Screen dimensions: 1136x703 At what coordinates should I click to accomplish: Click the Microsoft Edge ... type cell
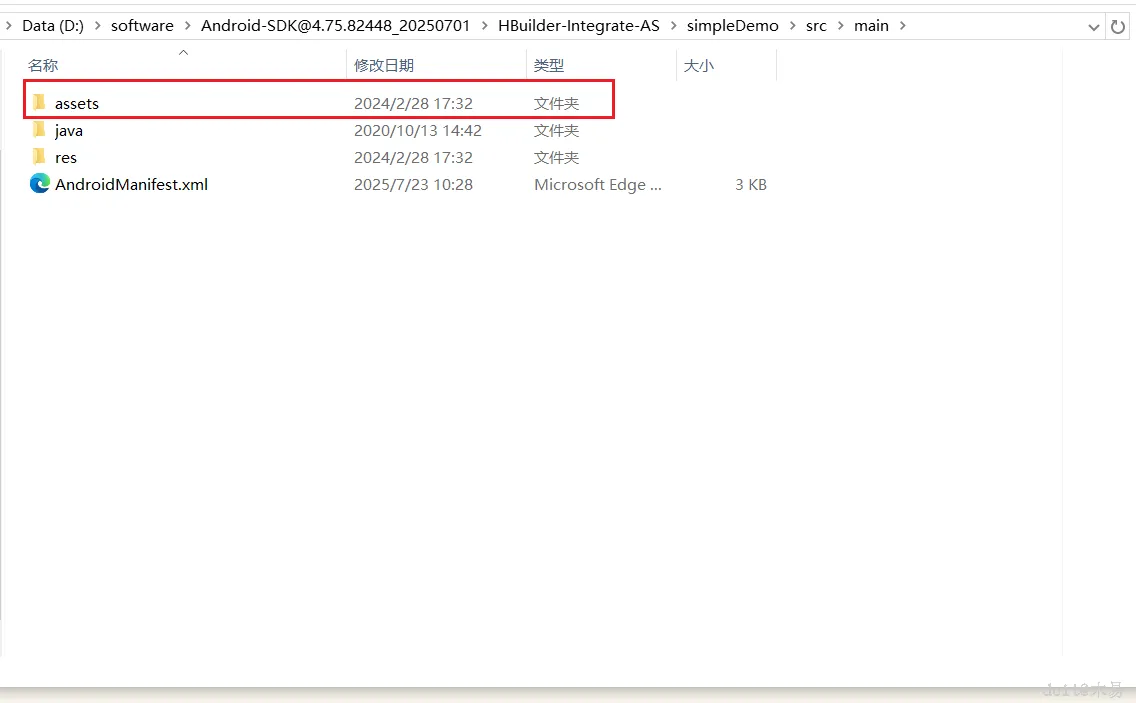598,185
